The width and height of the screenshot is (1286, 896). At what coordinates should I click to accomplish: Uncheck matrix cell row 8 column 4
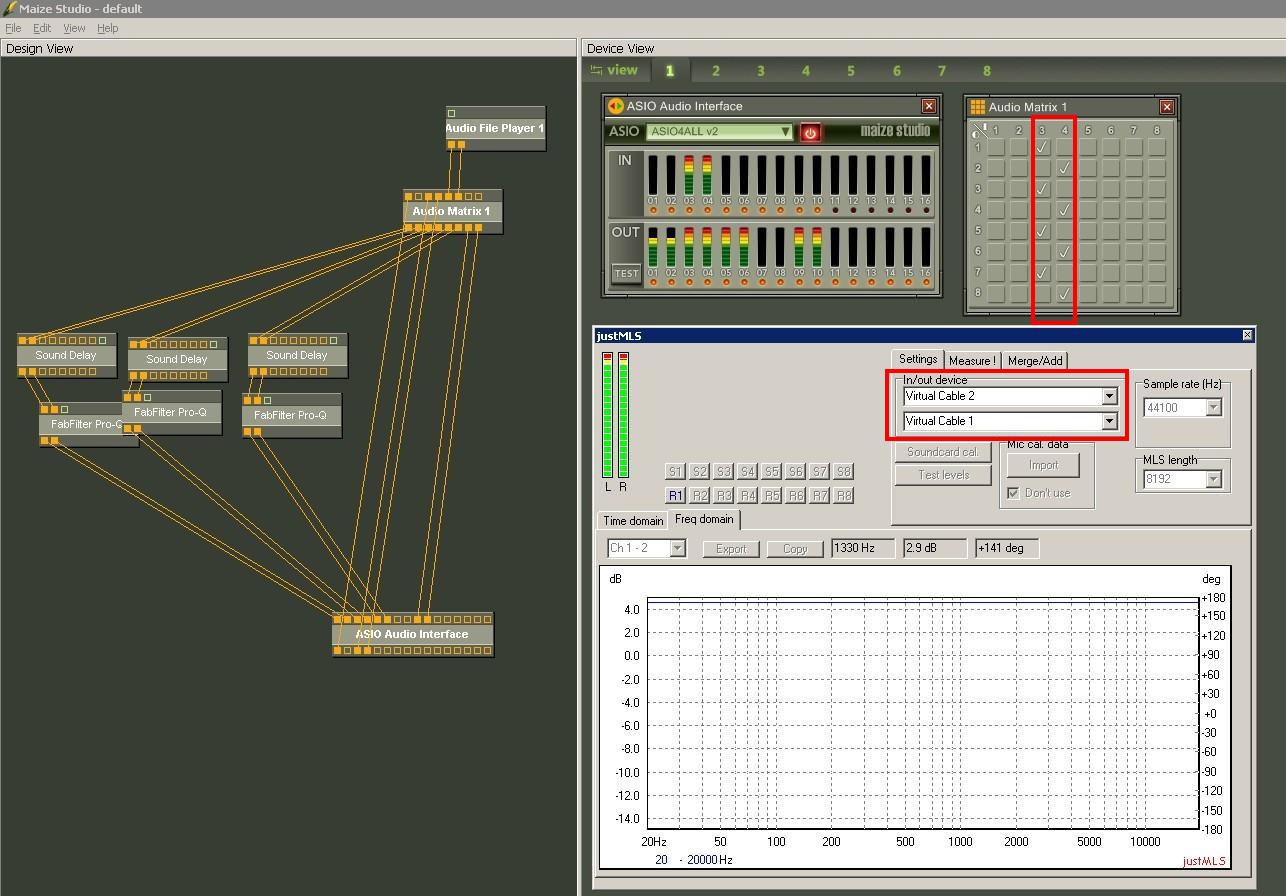click(1065, 294)
